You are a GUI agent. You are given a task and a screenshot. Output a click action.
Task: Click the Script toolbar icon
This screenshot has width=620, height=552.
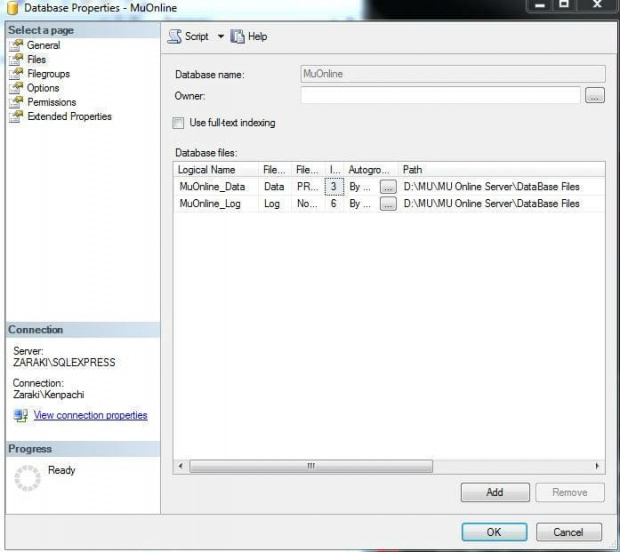(175, 36)
